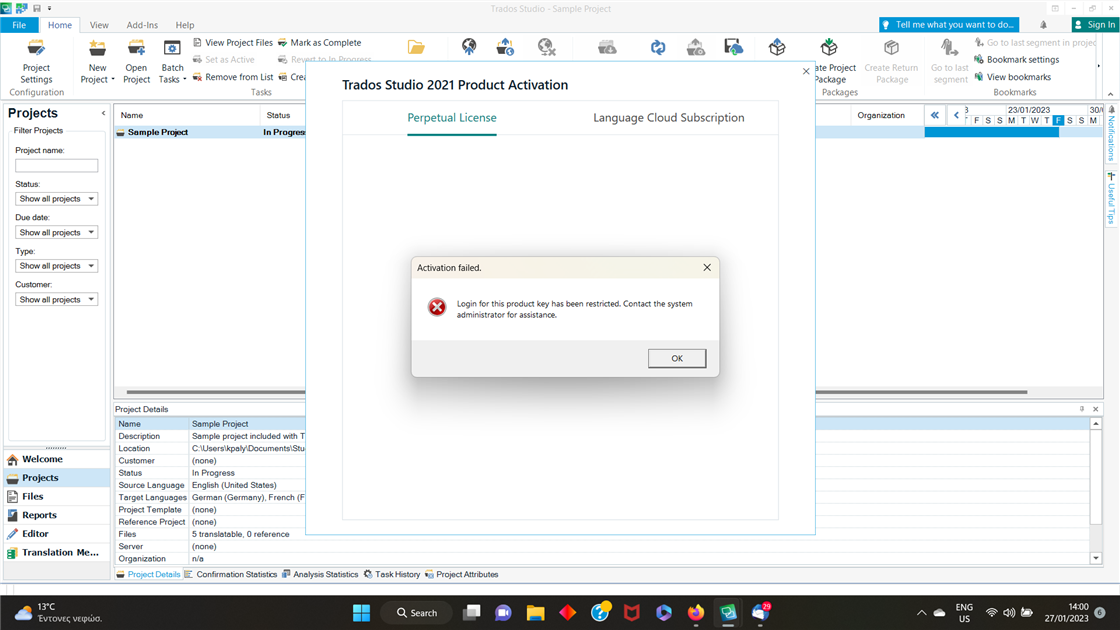Open the Type filter dropdown
Screen dimensions: 1120x630
pos(56,266)
